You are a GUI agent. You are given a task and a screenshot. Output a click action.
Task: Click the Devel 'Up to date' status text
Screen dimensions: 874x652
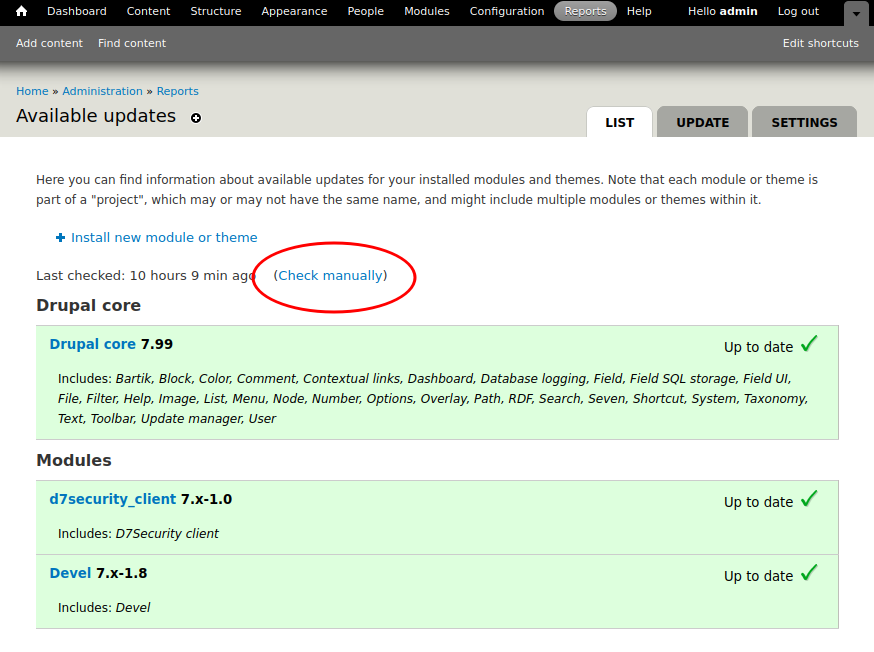point(758,576)
